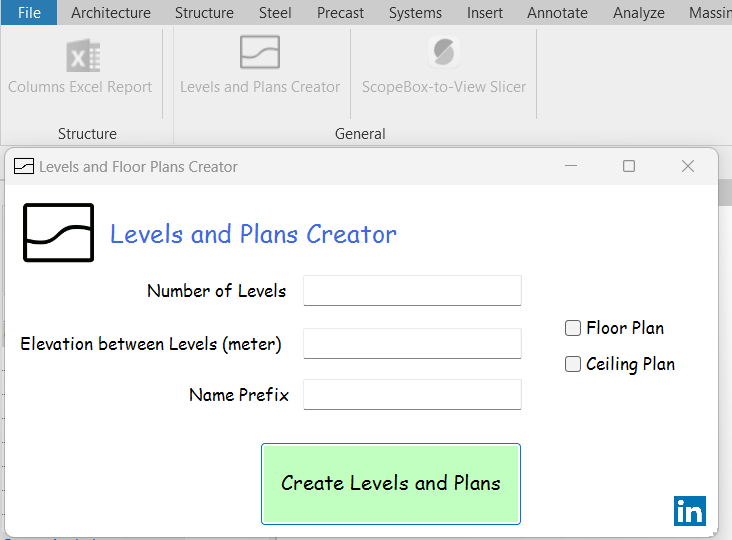Click the large Levels and Plans logo
This screenshot has height=540, width=732.
point(58,233)
